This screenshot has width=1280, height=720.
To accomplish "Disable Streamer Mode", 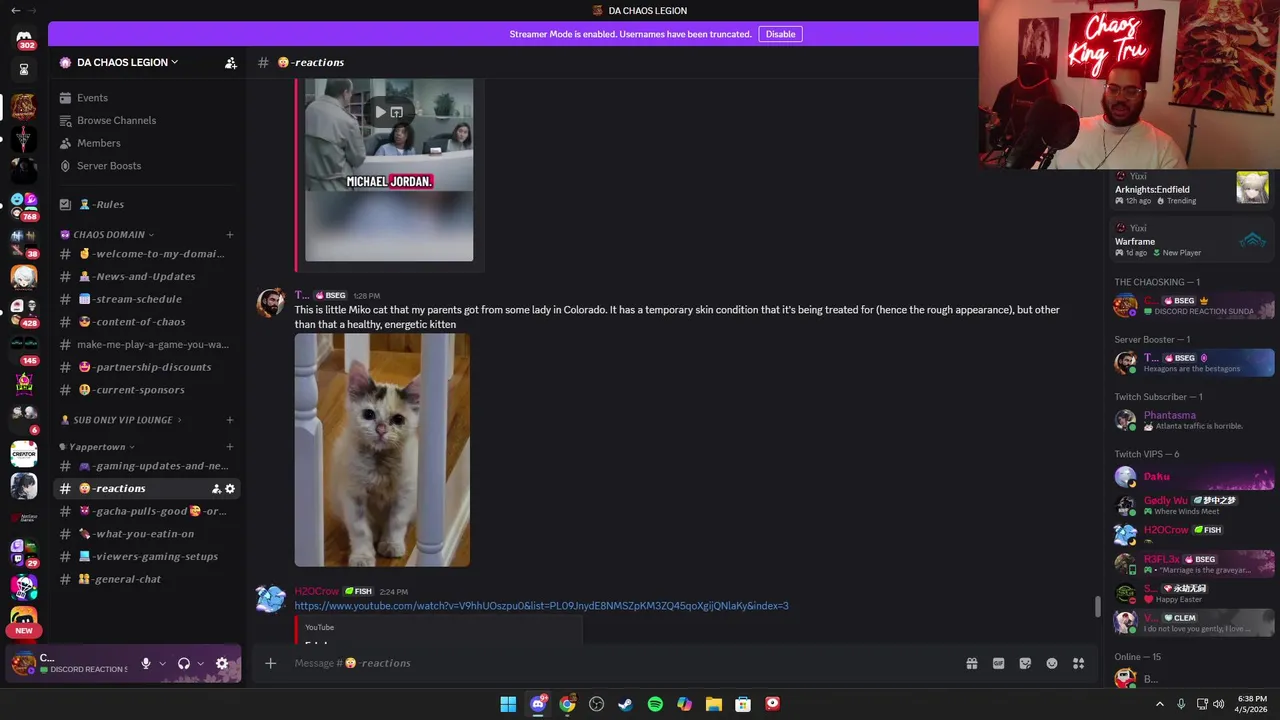I will (780, 34).
